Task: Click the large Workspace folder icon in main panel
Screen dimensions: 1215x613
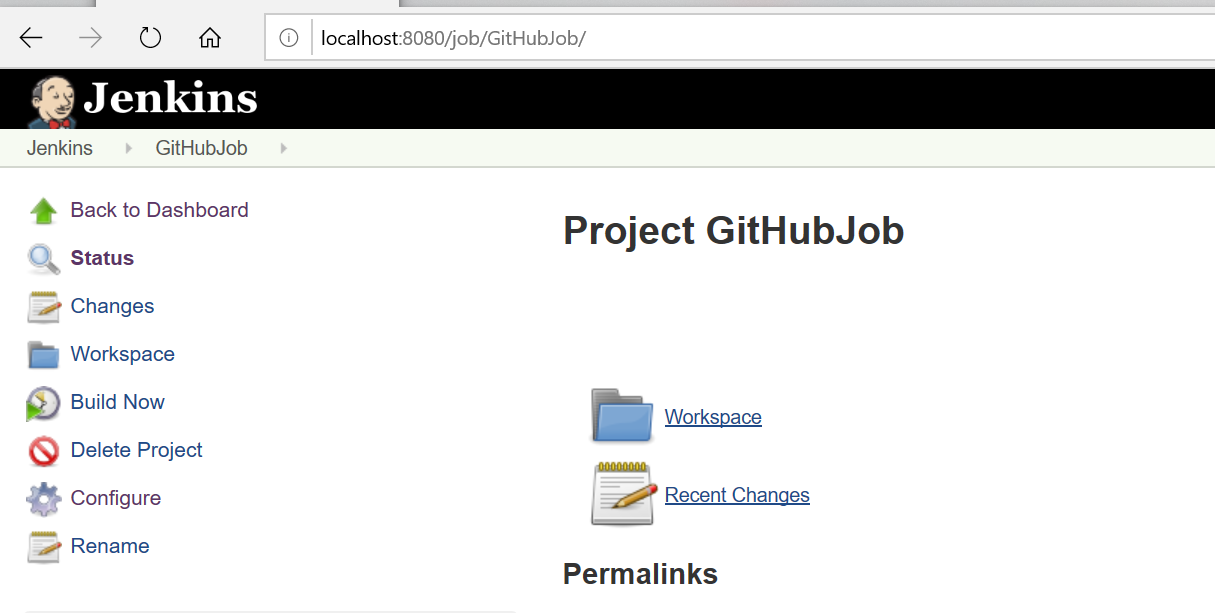Action: point(622,416)
